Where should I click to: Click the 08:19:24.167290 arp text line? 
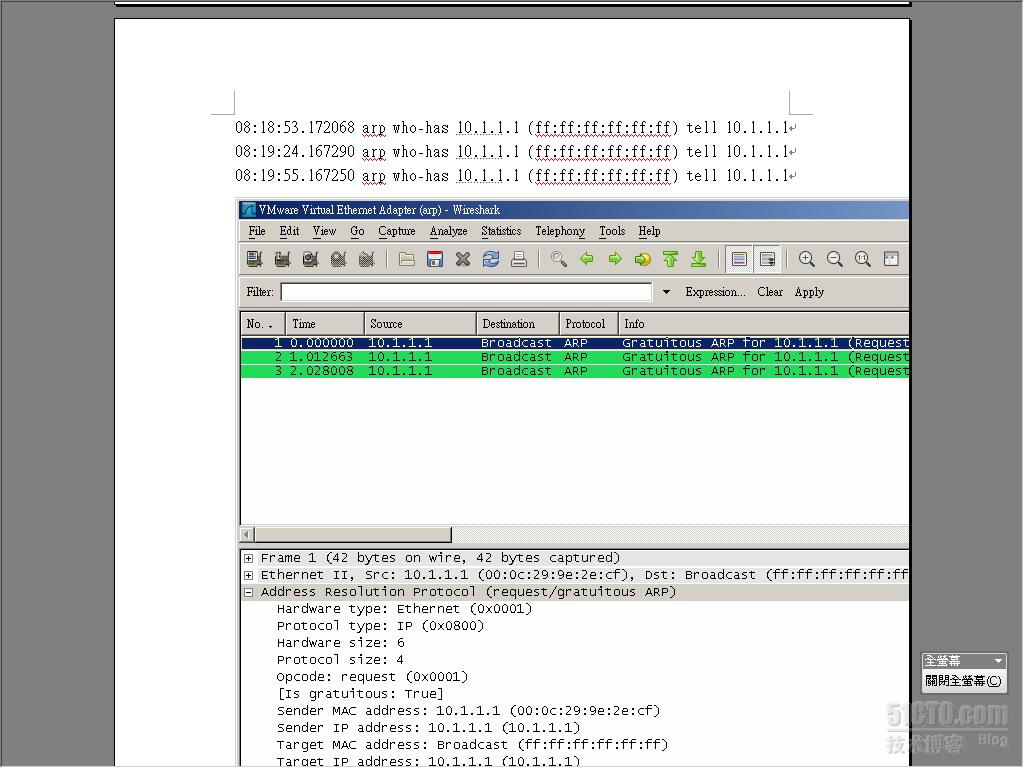tap(515, 152)
